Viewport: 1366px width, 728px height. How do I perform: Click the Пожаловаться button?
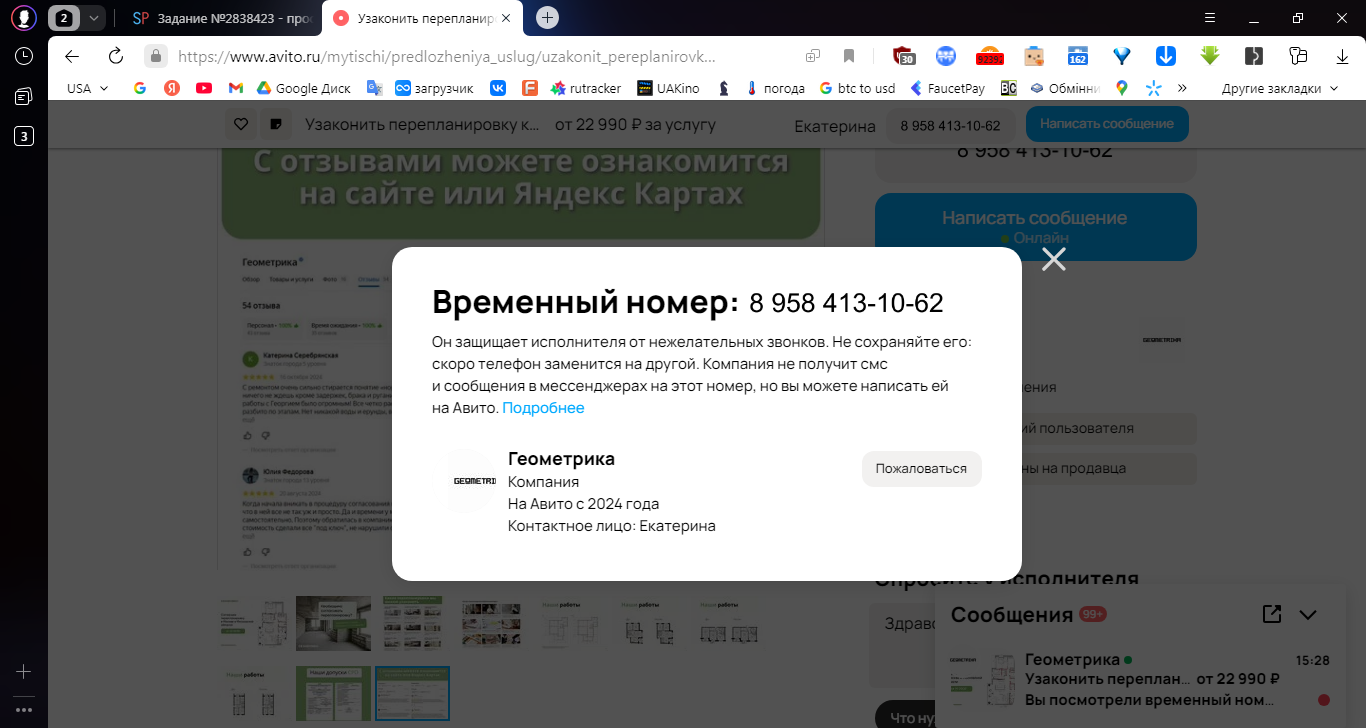pos(921,468)
